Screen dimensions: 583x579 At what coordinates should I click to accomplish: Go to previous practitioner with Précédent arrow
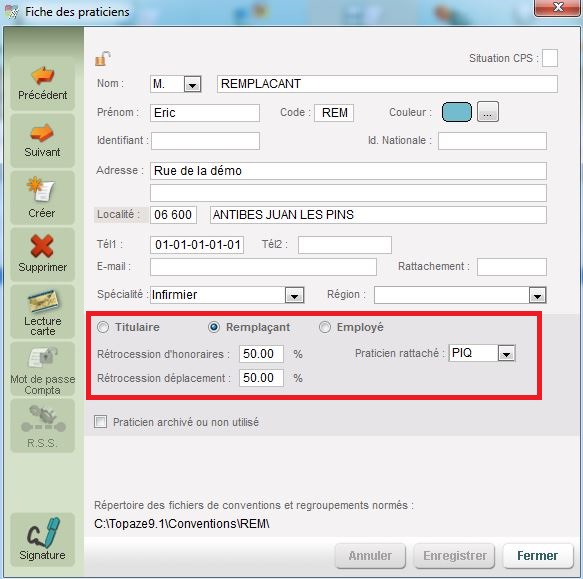pyautogui.click(x=42, y=83)
